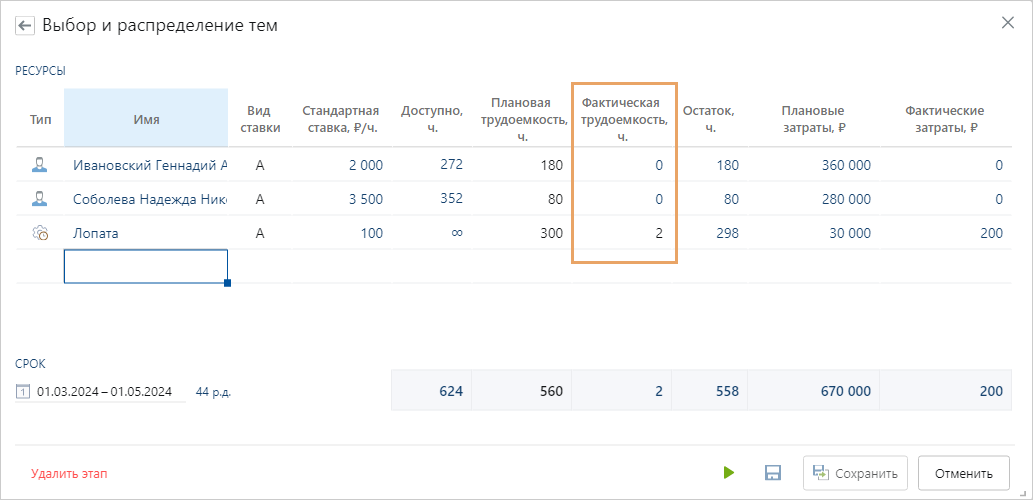Viewport: 1033px width, 500px height.
Task: Click the Плановые затраты column header
Action: click(812, 119)
